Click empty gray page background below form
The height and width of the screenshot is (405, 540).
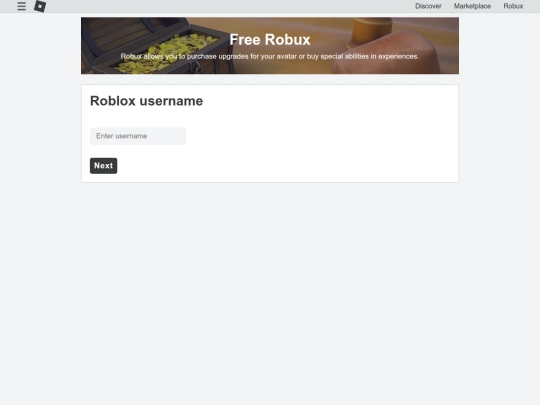(x=270, y=293)
